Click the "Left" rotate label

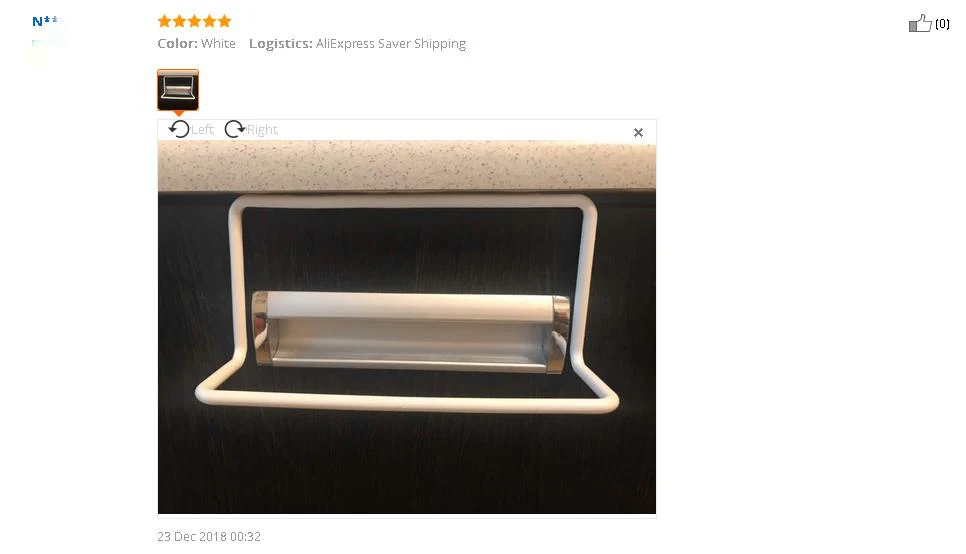coord(202,129)
